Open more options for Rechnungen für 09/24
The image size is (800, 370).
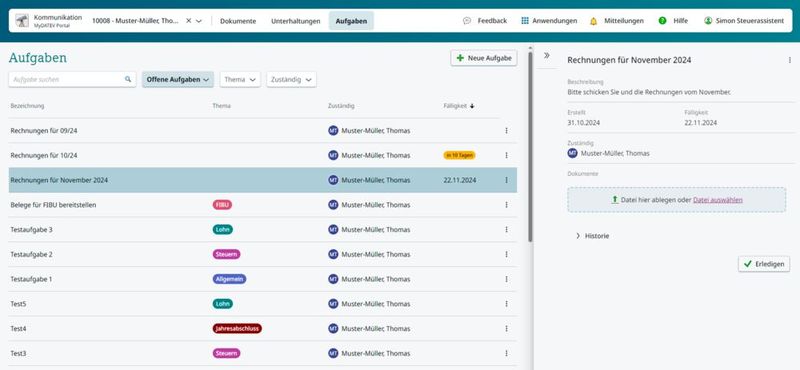(x=506, y=131)
